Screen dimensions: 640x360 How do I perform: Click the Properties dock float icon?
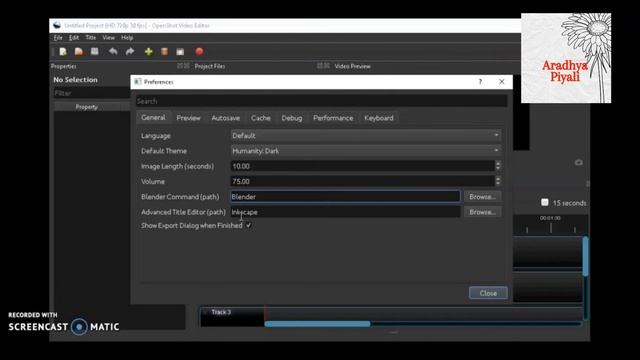coord(180,66)
